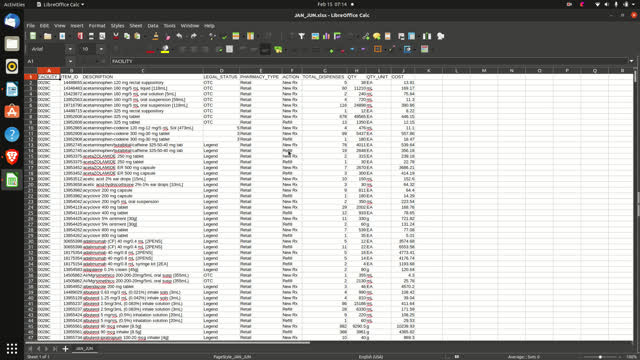The image size is (640, 360).
Task: Click the Open file folder icon
Action: [x=47, y=36]
